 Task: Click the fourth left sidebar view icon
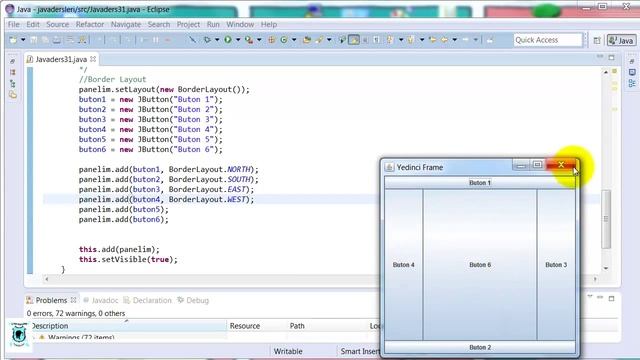click(x=13, y=95)
